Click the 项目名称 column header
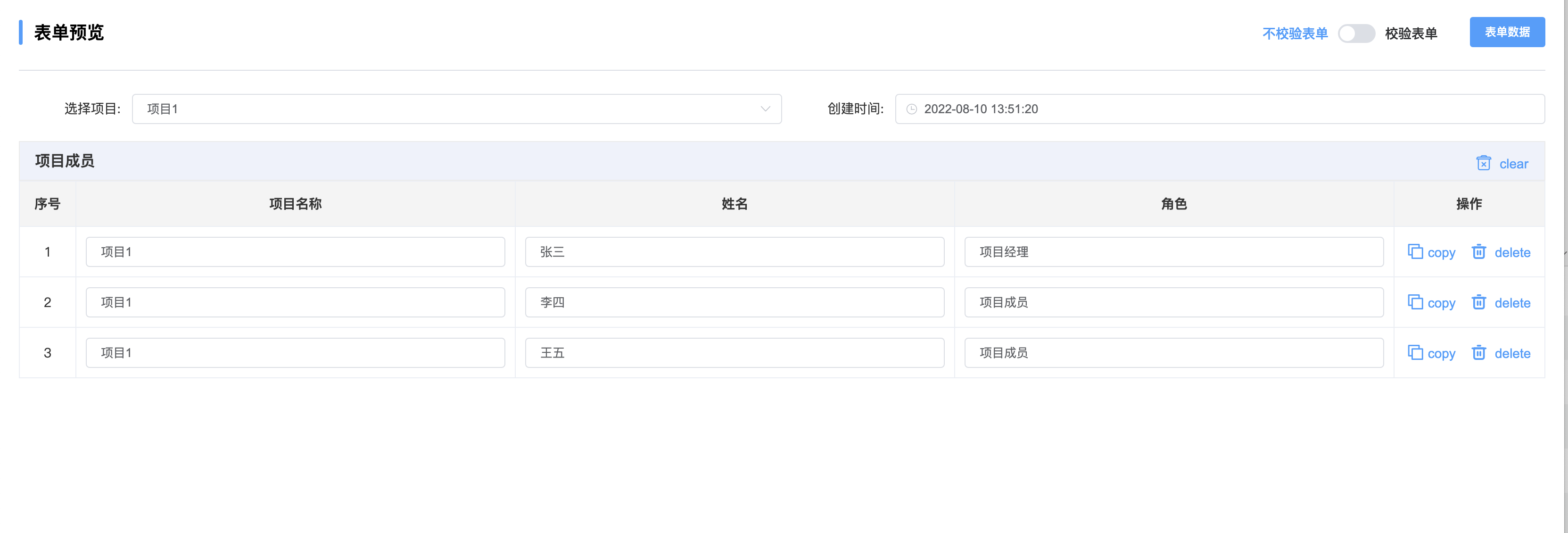This screenshot has width=1568, height=533. [x=295, y=203]
